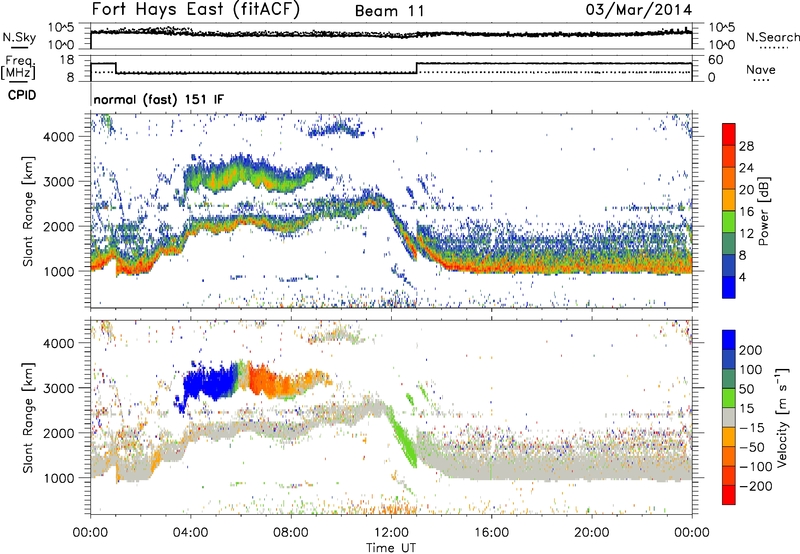
Task: Click the 'Fort Hays East (fitACF)' title
Action: click(196, 9)
